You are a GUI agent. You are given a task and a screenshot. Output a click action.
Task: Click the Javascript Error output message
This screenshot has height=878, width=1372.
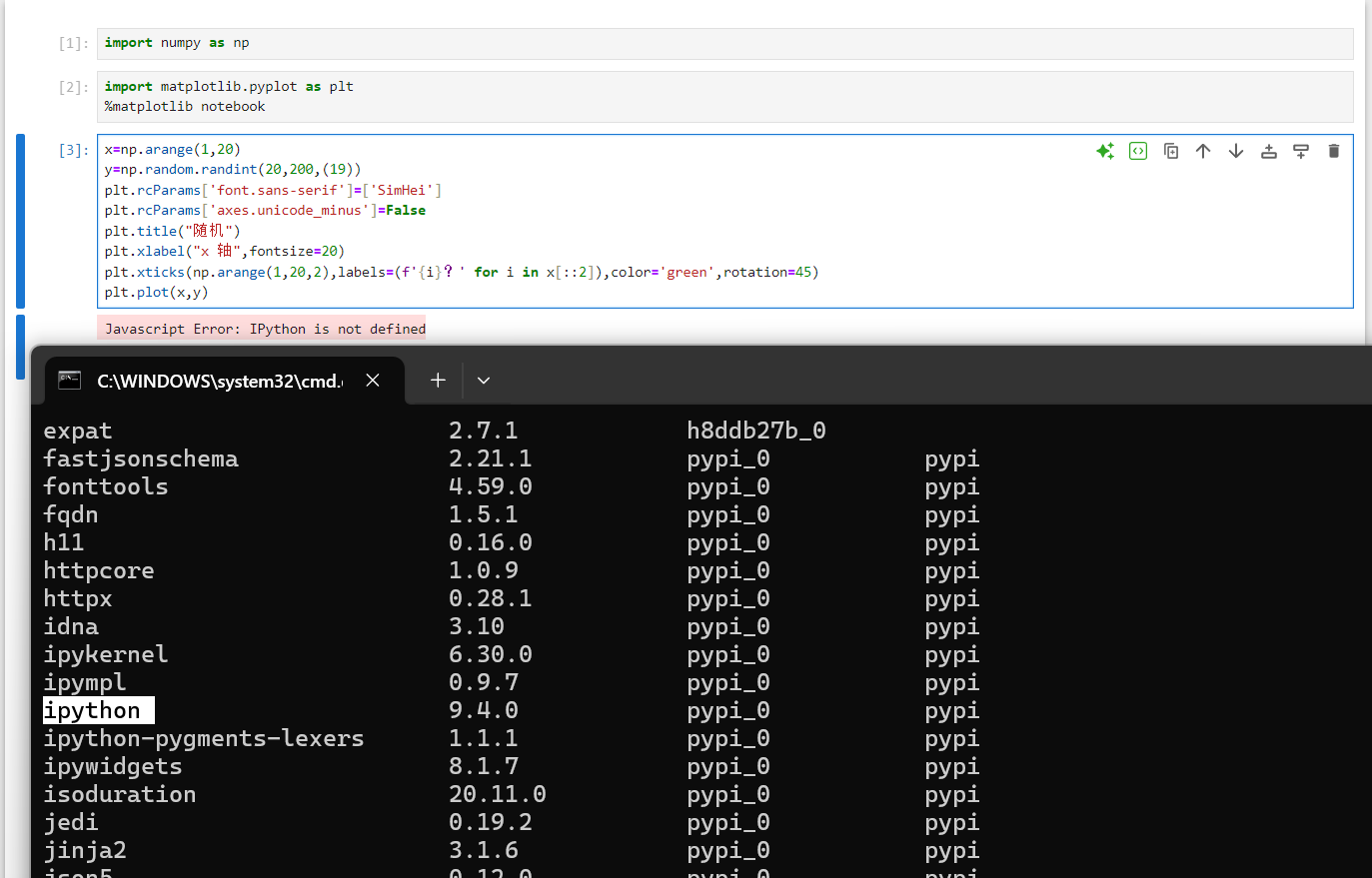coord(265,329)
